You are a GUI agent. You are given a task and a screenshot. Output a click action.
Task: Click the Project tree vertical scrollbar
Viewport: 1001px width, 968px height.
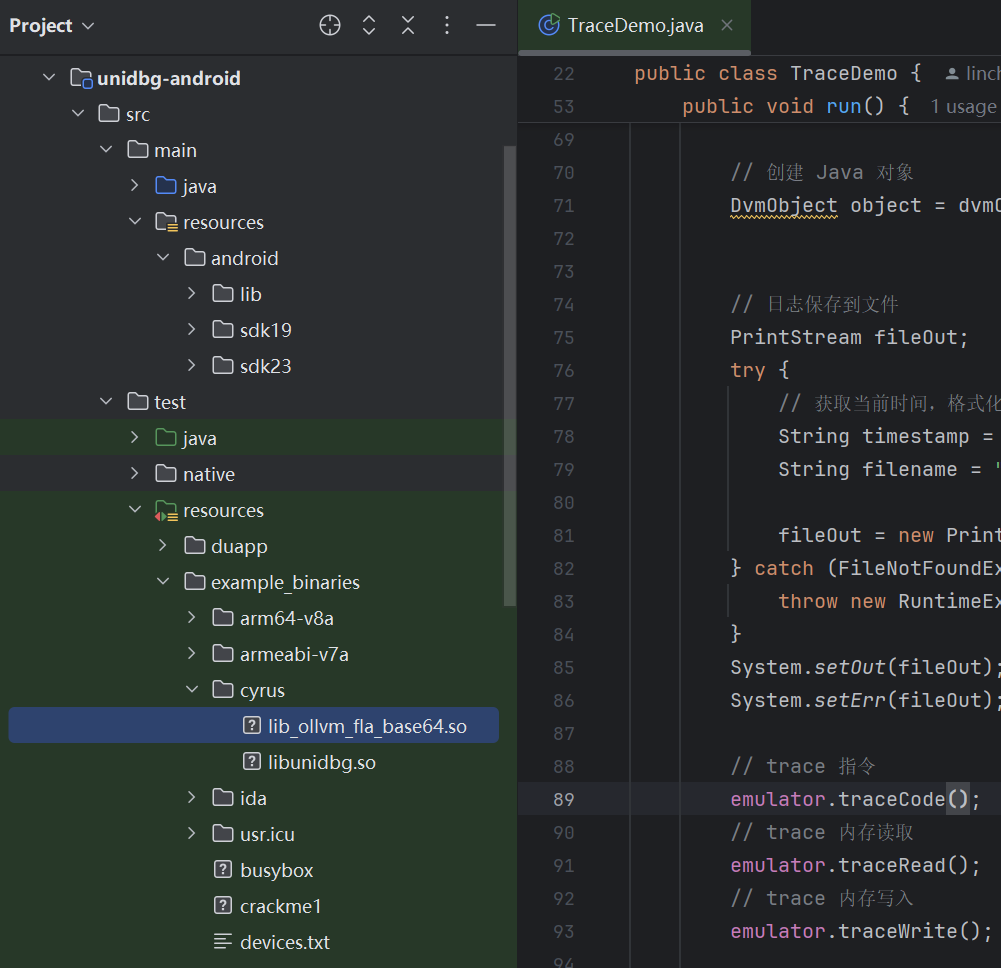coord(509,375)
